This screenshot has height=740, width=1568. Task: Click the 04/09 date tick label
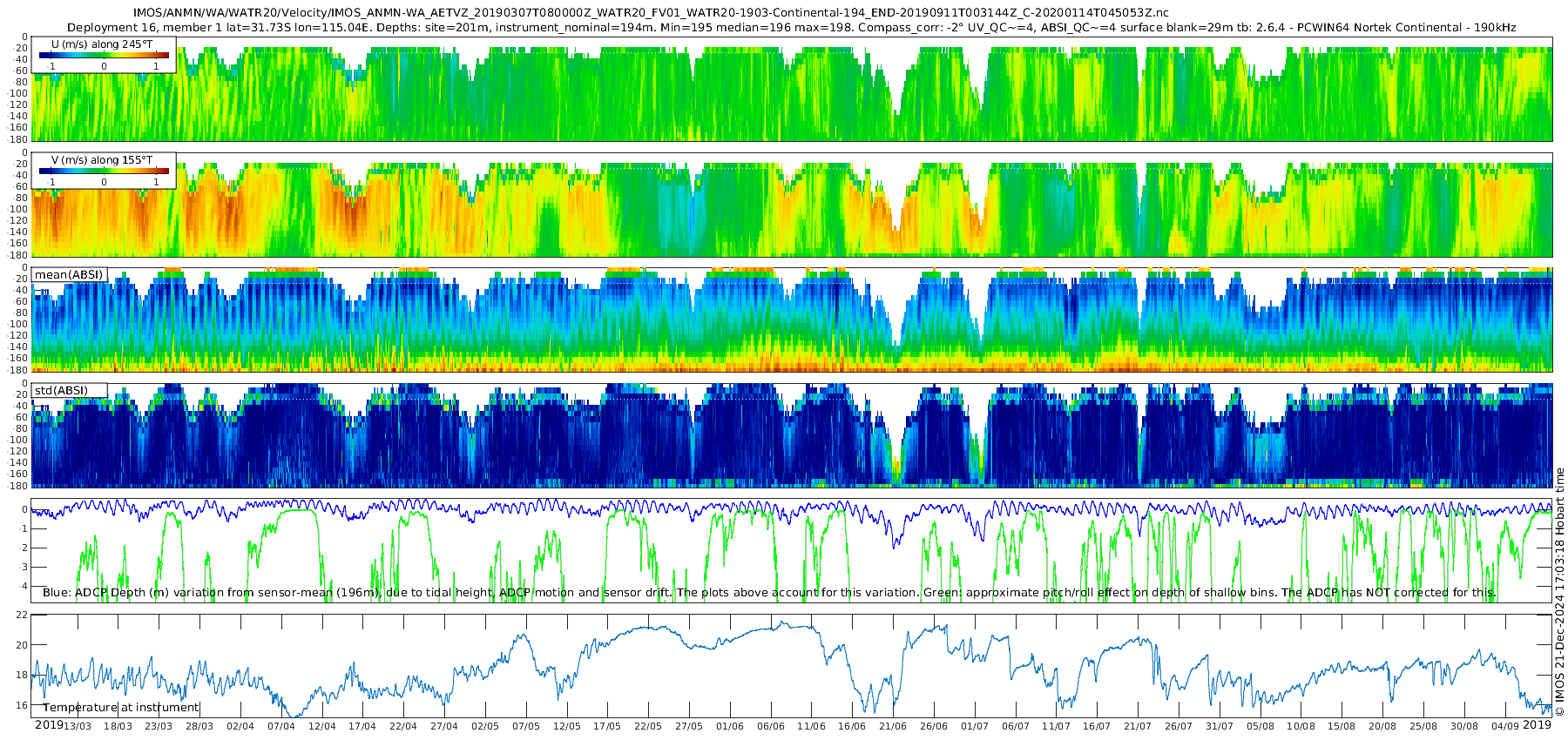[1505, 726]
